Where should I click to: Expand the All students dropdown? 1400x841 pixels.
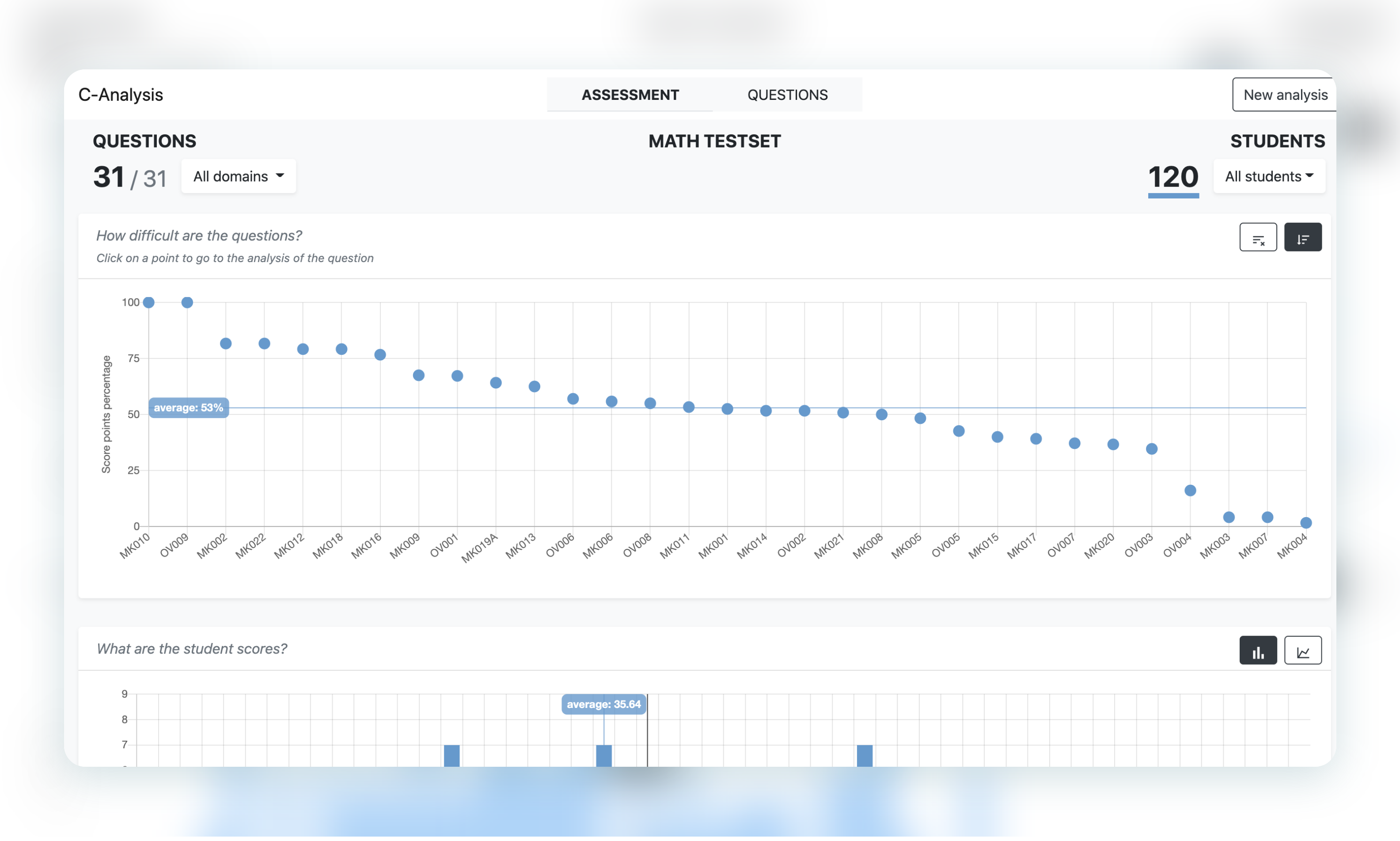(x=1269, y=176)
